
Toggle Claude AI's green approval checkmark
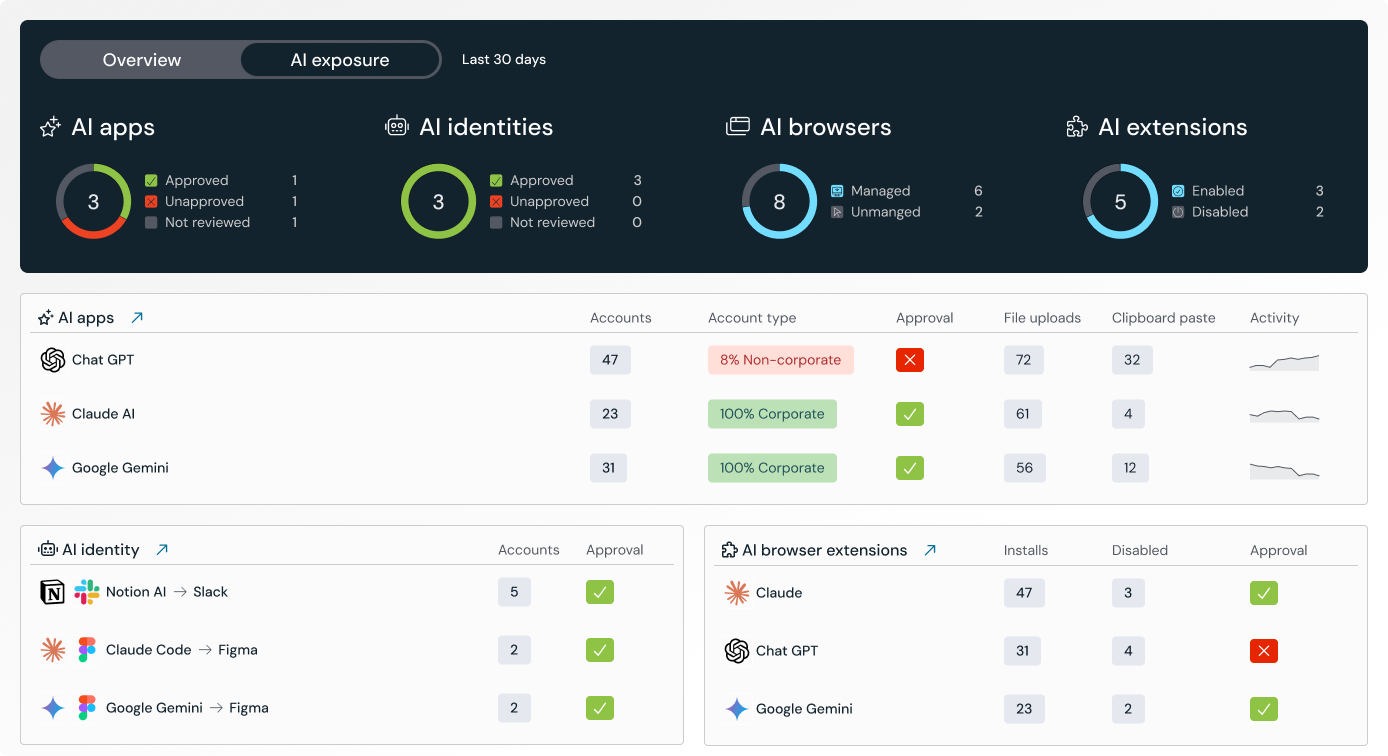pos(909,414)
